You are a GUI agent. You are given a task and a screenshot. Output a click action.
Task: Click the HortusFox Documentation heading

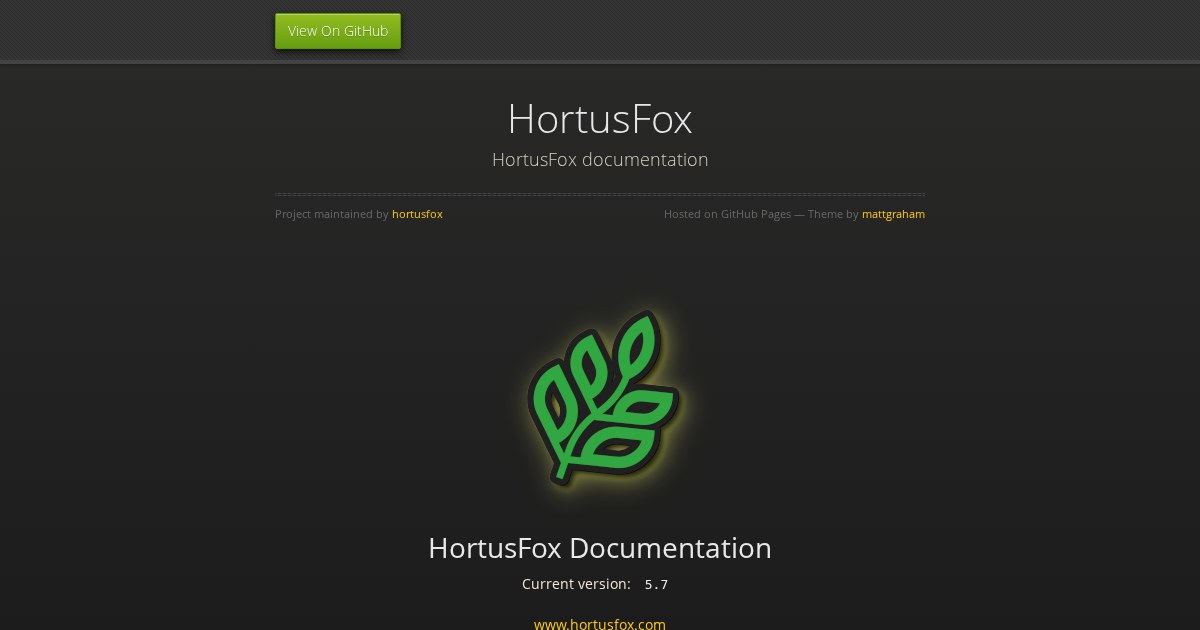600,548
